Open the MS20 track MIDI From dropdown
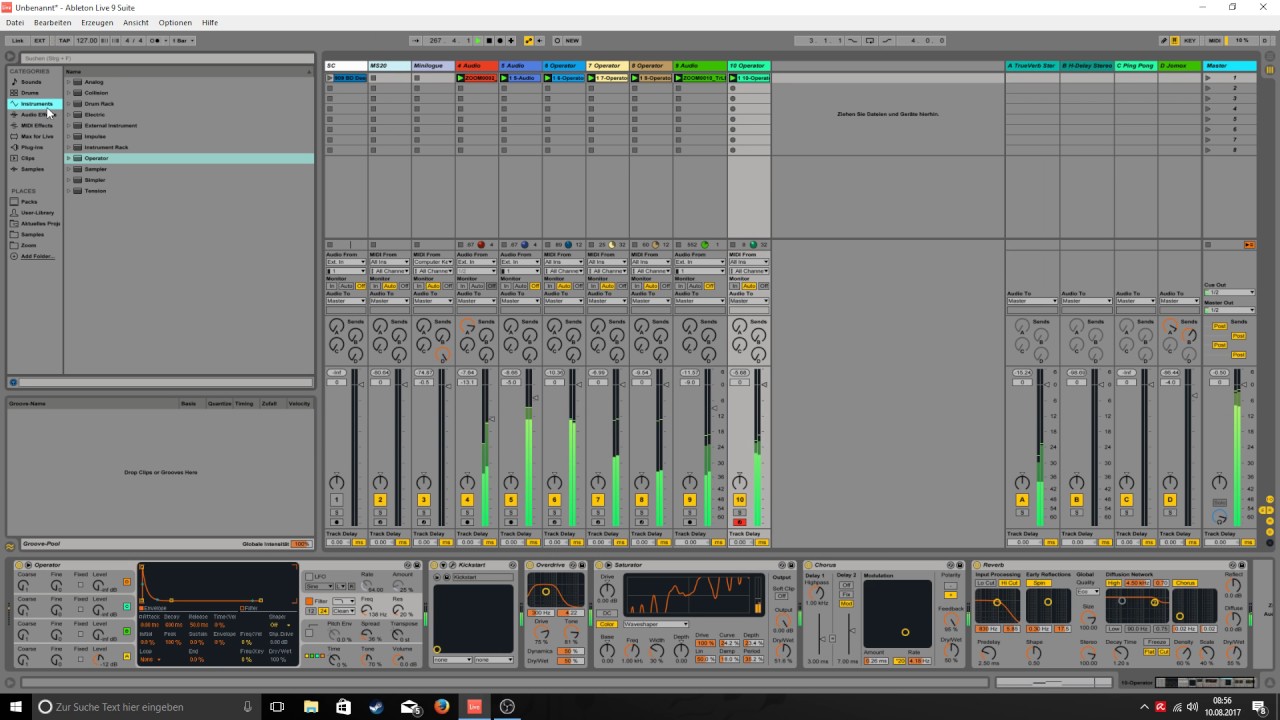The image size is (1280, 720). [x=390, y=262]
